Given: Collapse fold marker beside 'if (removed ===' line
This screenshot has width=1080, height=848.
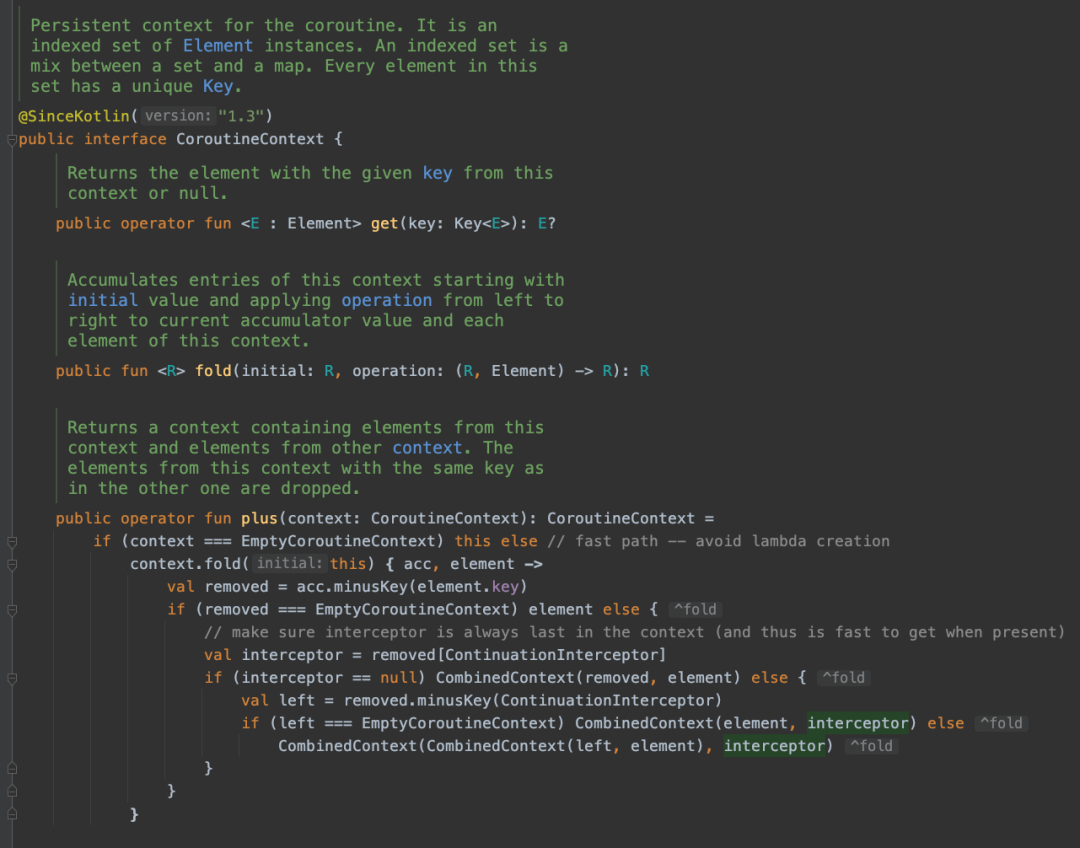Looking at the screenshot, I should (12, 610).
